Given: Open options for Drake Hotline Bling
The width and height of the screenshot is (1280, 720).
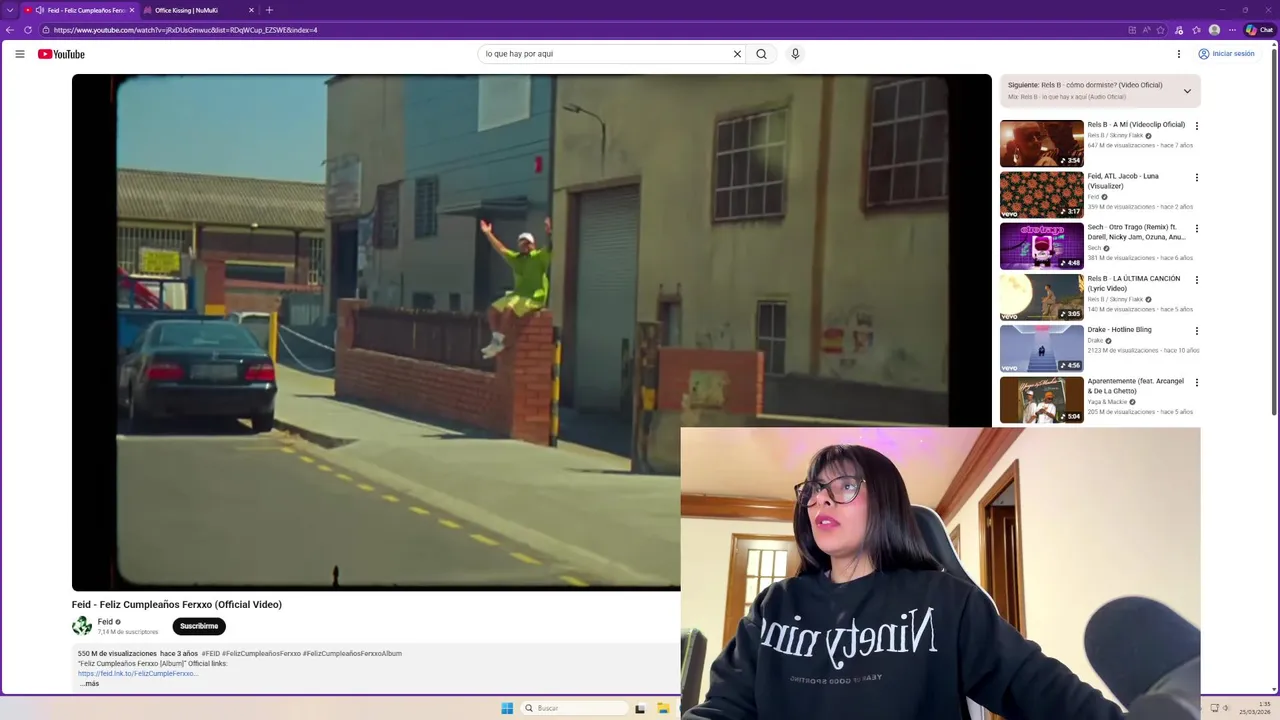Looking at the screenshot, I should pyautogui.click(x=1197, y=331).
